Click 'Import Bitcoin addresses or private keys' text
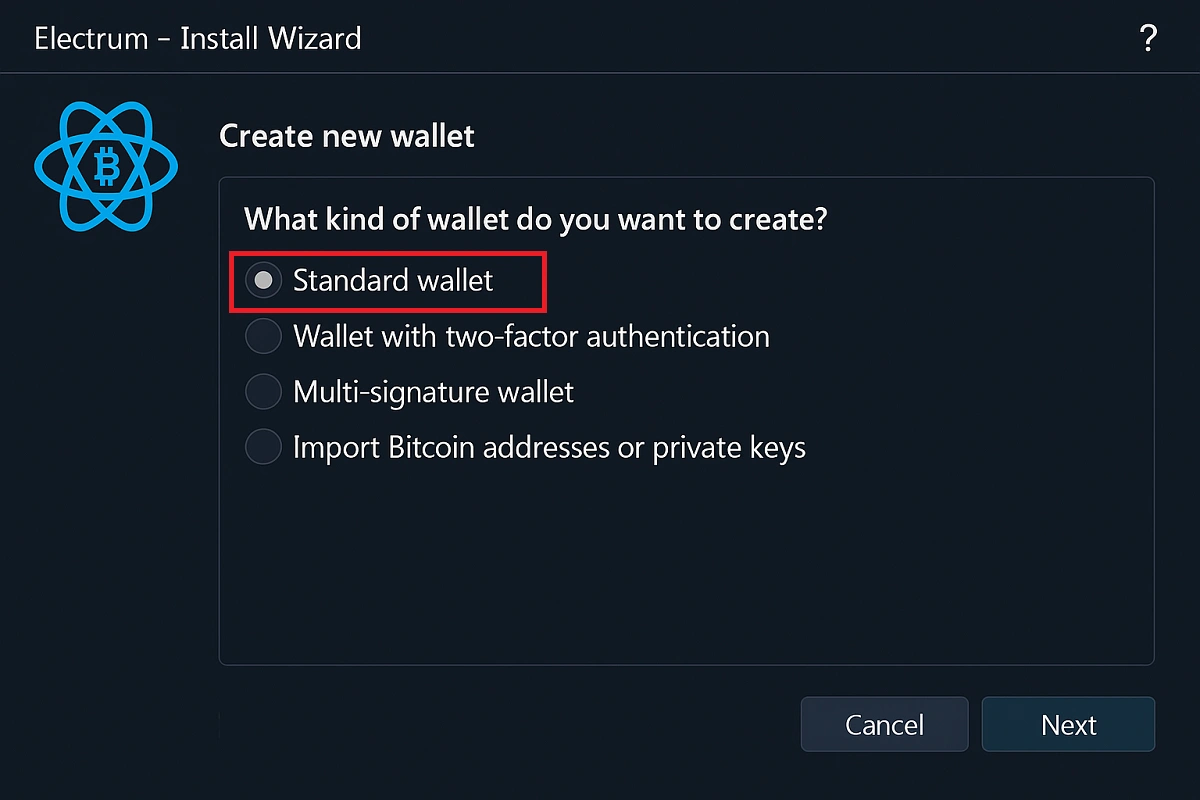 pyautogui.click(x=549, y=447)
